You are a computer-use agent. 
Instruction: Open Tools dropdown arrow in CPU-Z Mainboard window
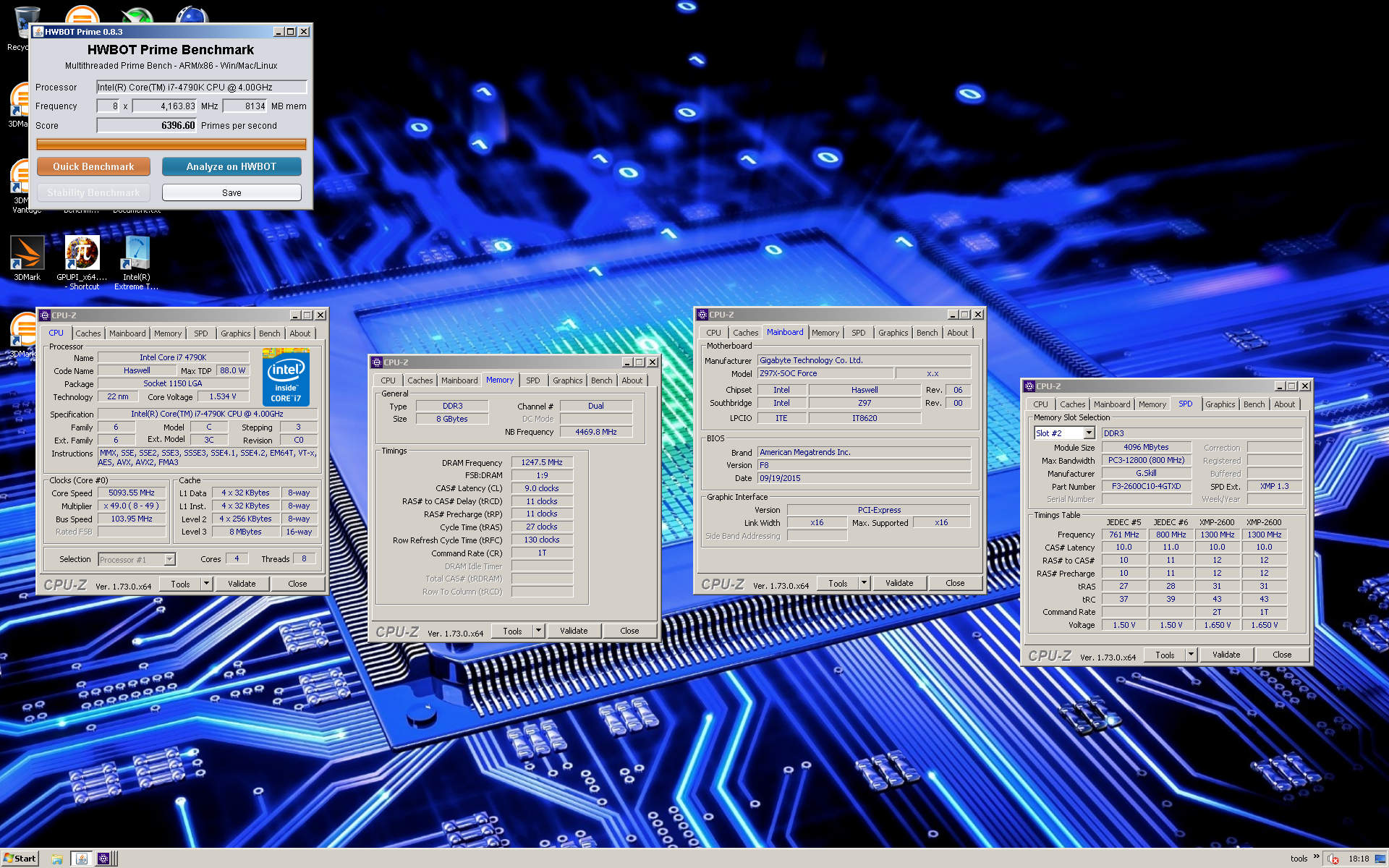pos(864,583)
